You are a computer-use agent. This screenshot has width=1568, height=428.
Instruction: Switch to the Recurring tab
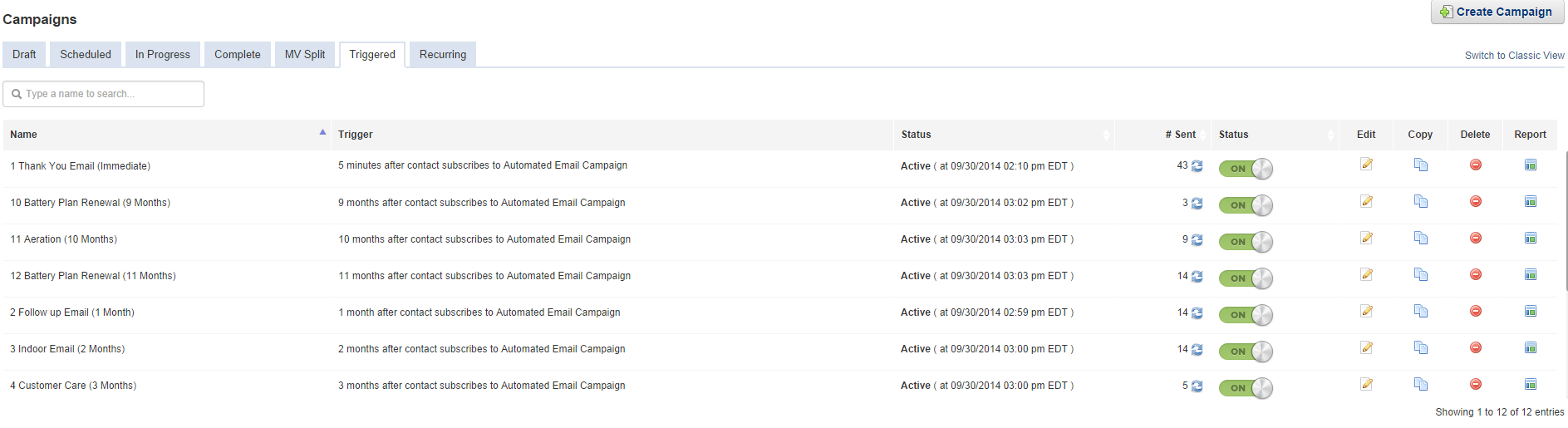pyautogui.click(x=442, y=55)
